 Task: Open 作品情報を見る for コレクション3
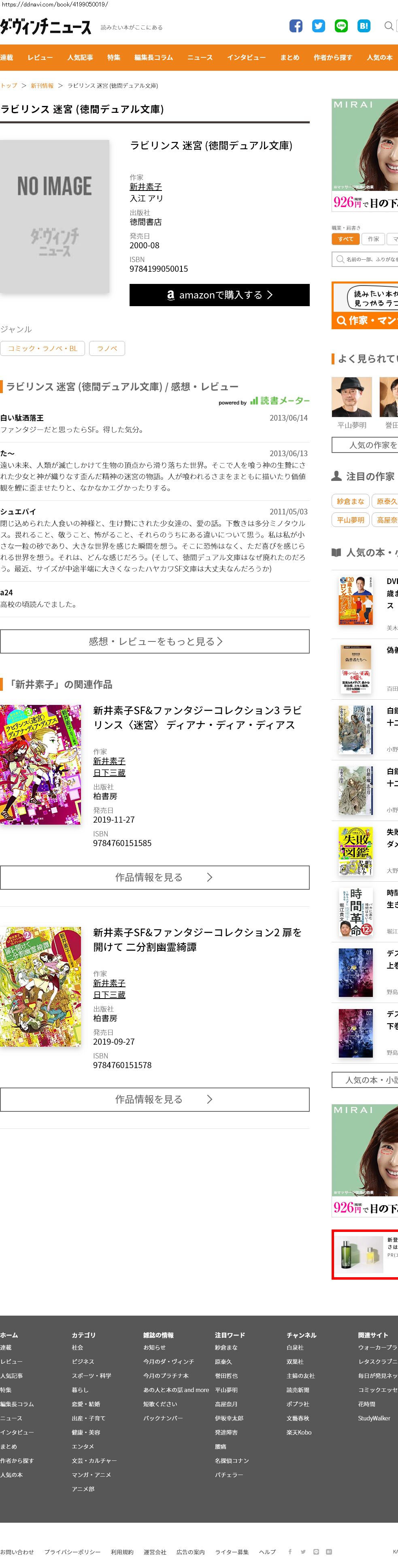coord(155,877)
